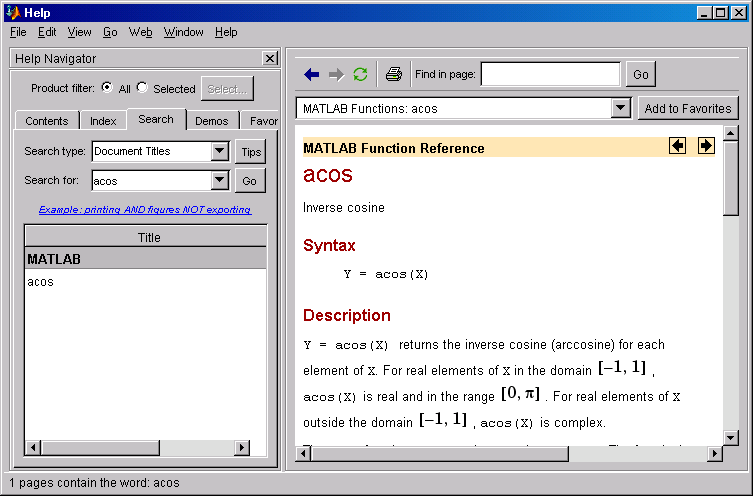753x496 pixels.
Task: Click the MATLAB icon in title bar
Action: pos(13,12)
